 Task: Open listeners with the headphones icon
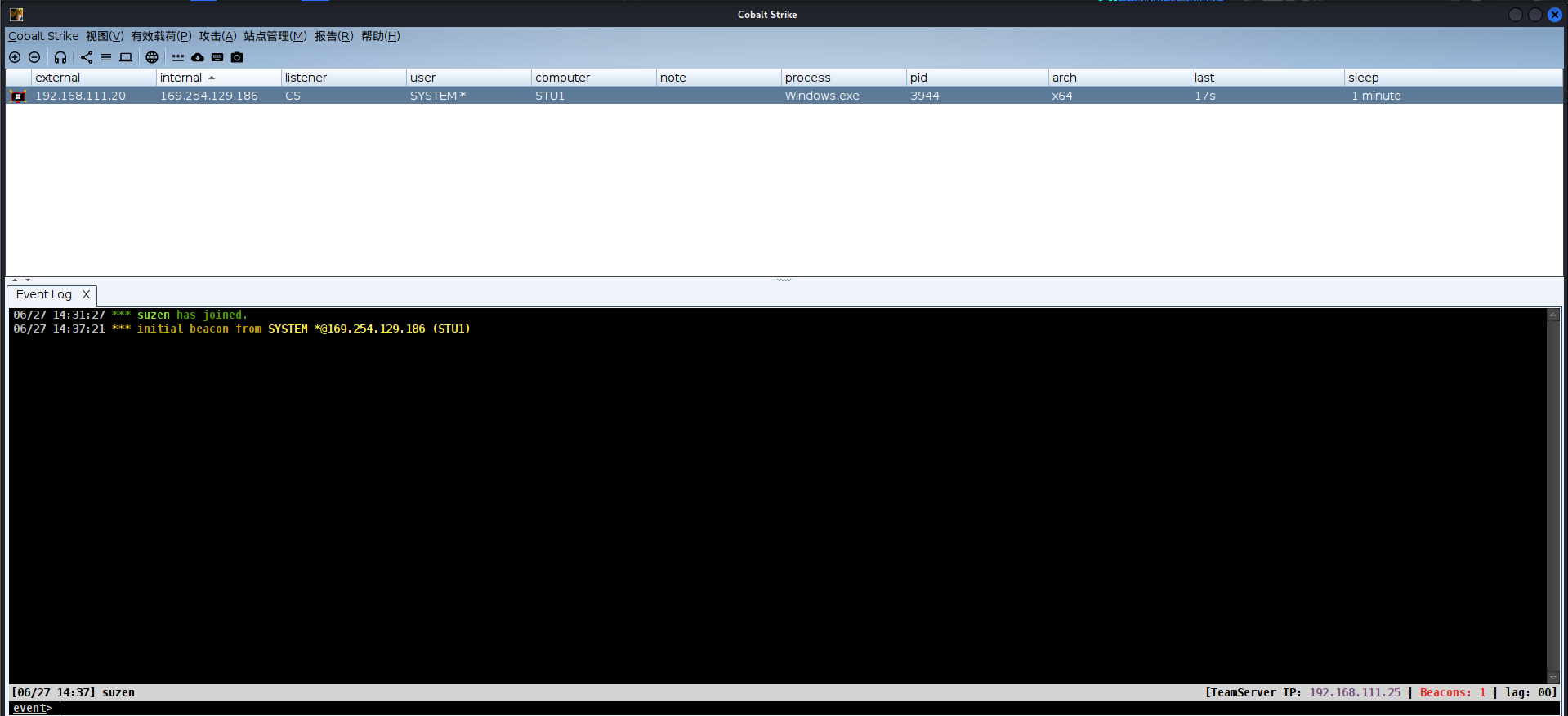point(60,57)
